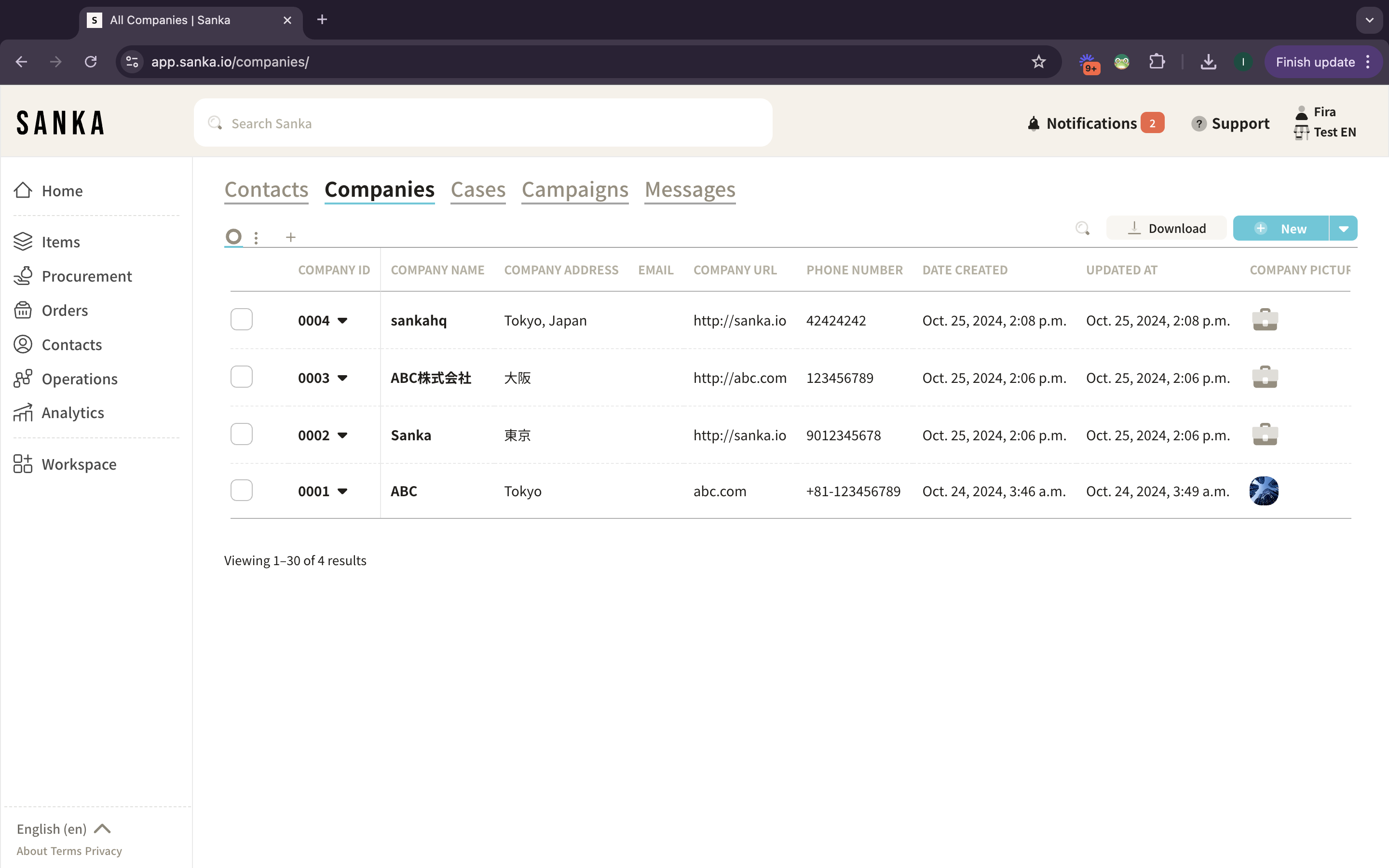Screen dimensions: 1389x868
Task: Click the Search Sanka input field
Action: [482, 123]
